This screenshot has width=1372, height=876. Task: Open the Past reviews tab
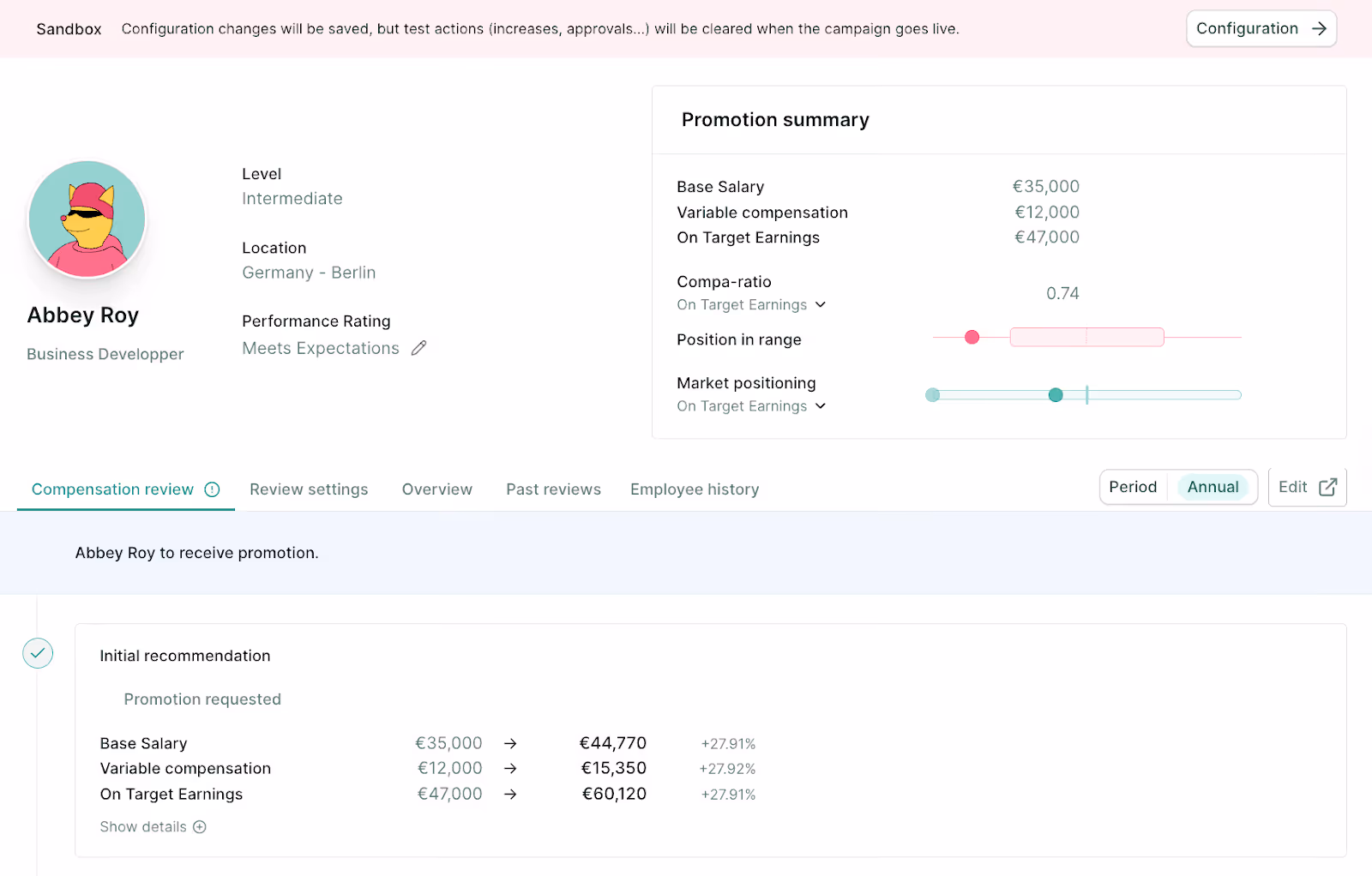click(x=552, y=489)
